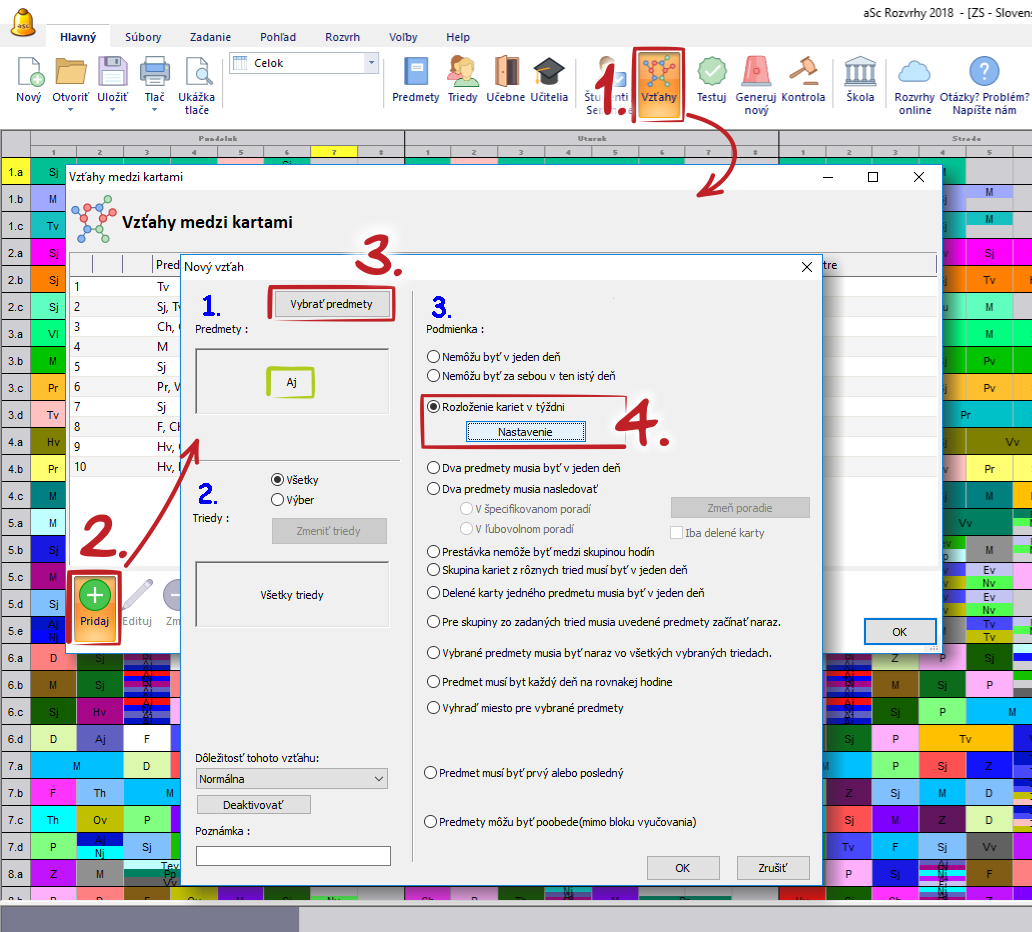The image size is (1032, 932).
Task: Click the Učebne door icon
Action: point(506,73)
